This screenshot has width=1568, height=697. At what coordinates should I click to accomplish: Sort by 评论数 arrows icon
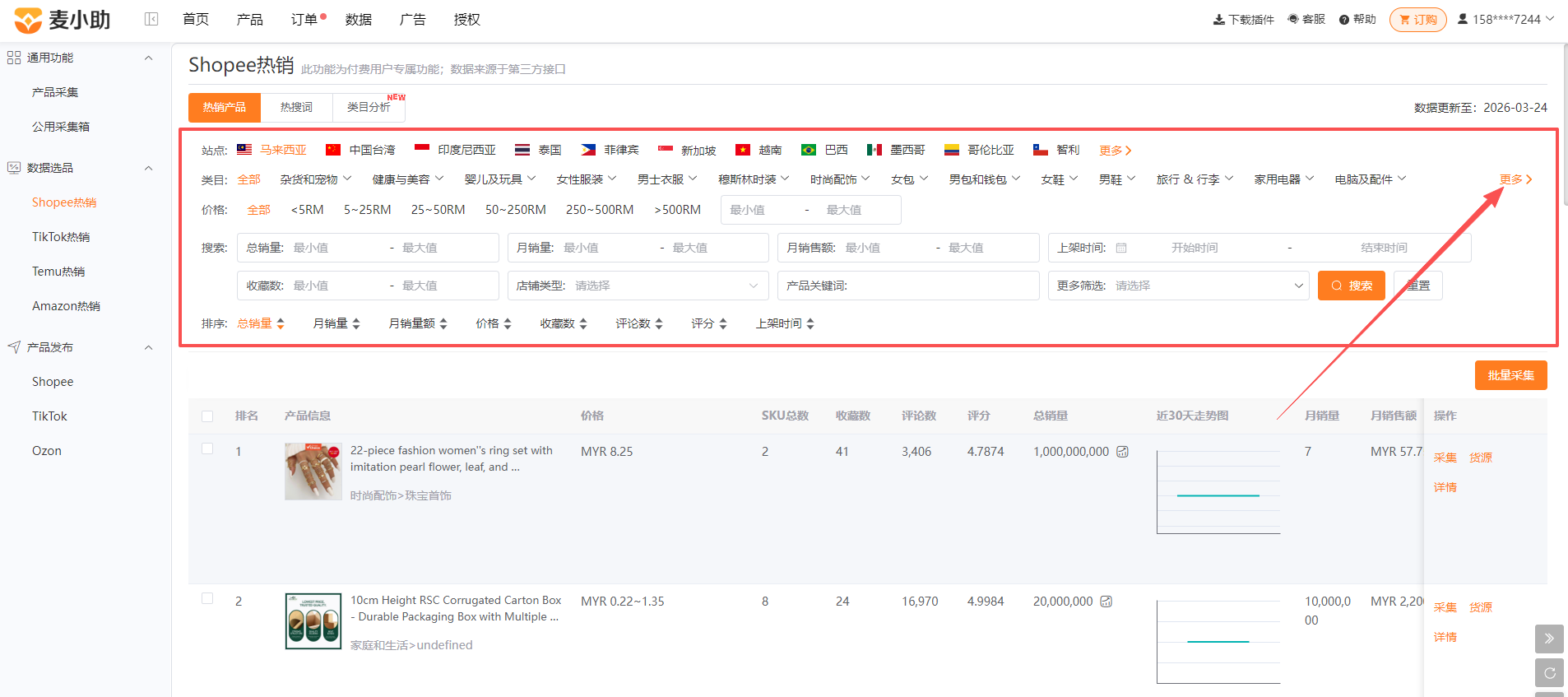click(x=659, y=324)
